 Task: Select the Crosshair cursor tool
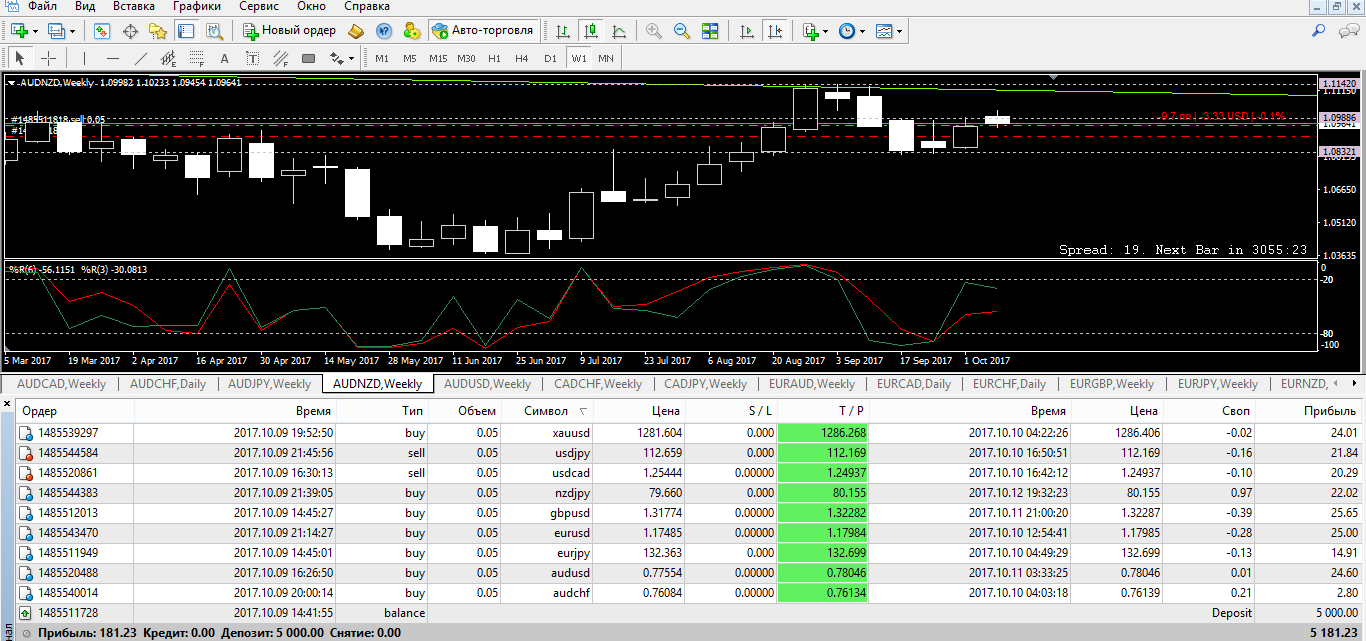click(x=47, y=58)
